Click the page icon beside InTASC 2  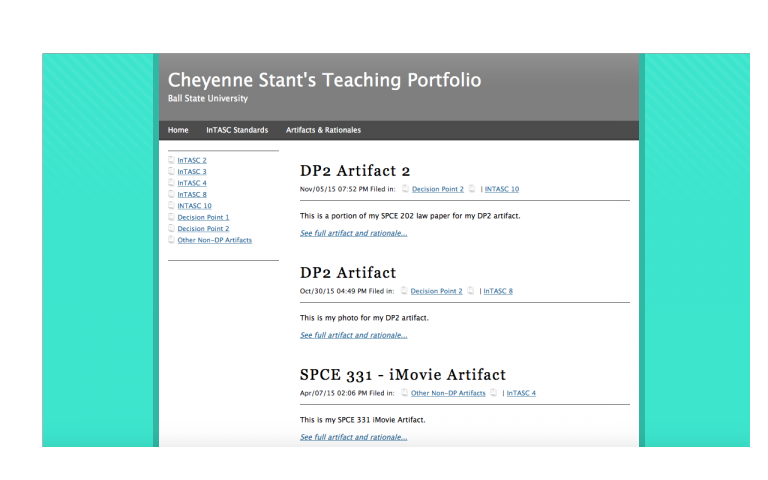click(x=171, y=160)
